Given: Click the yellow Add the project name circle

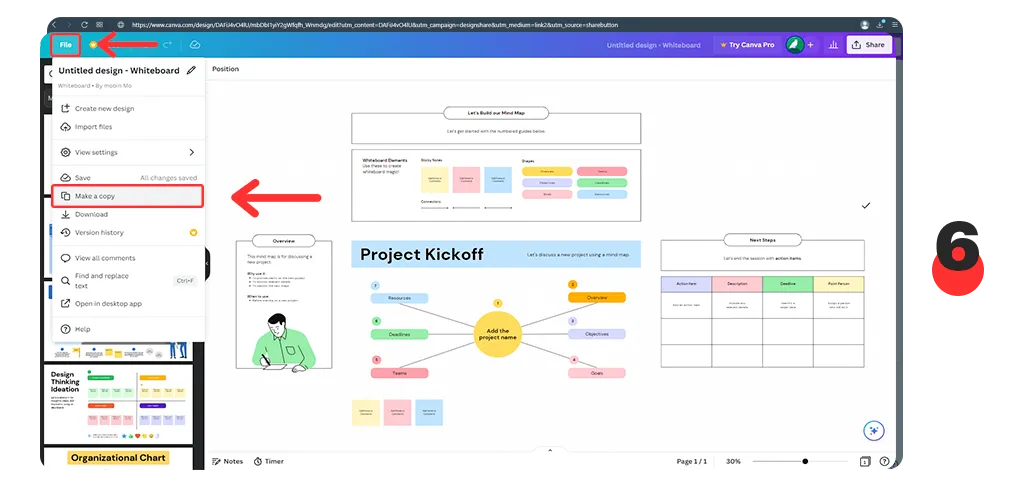Looking at the screenshot, I should [x=497, y=334].
